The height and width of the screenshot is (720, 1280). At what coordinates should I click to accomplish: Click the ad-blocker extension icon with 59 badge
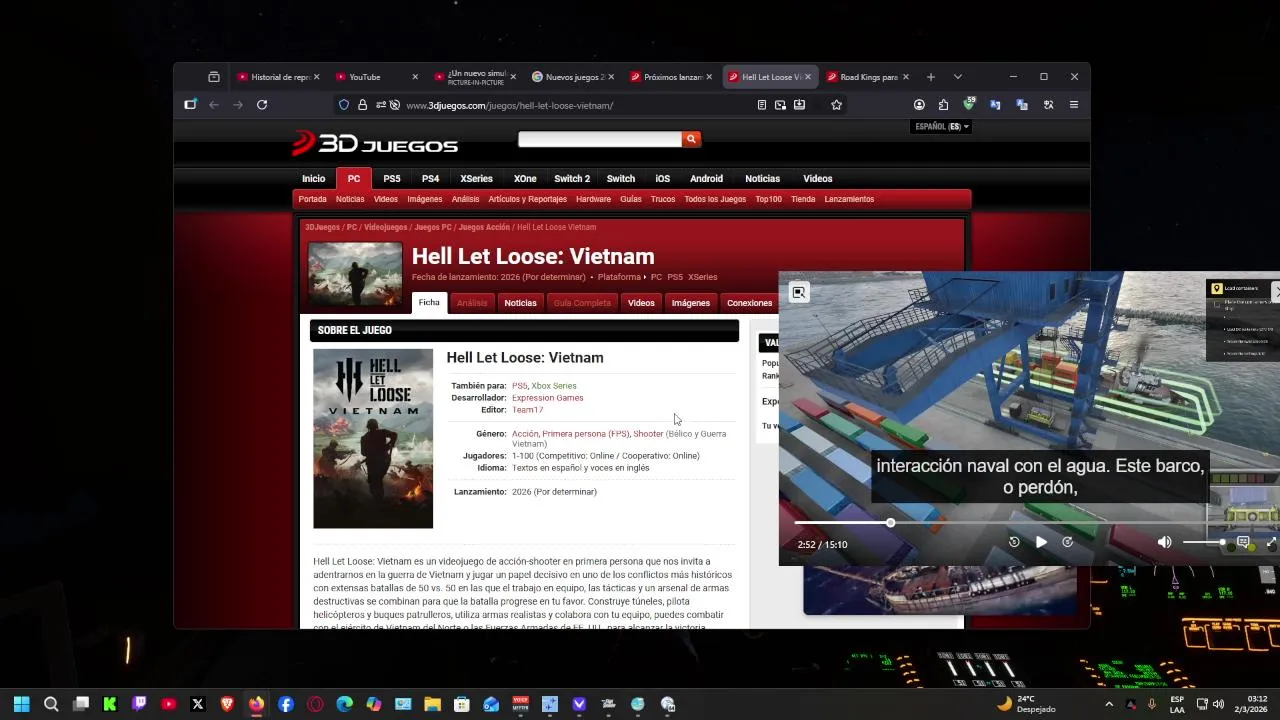(x=969, y=104)
